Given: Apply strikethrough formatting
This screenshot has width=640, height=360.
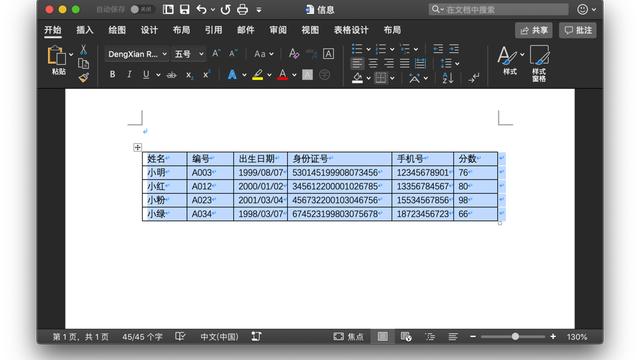Looking at the screenshot, I should pos(172,75).
